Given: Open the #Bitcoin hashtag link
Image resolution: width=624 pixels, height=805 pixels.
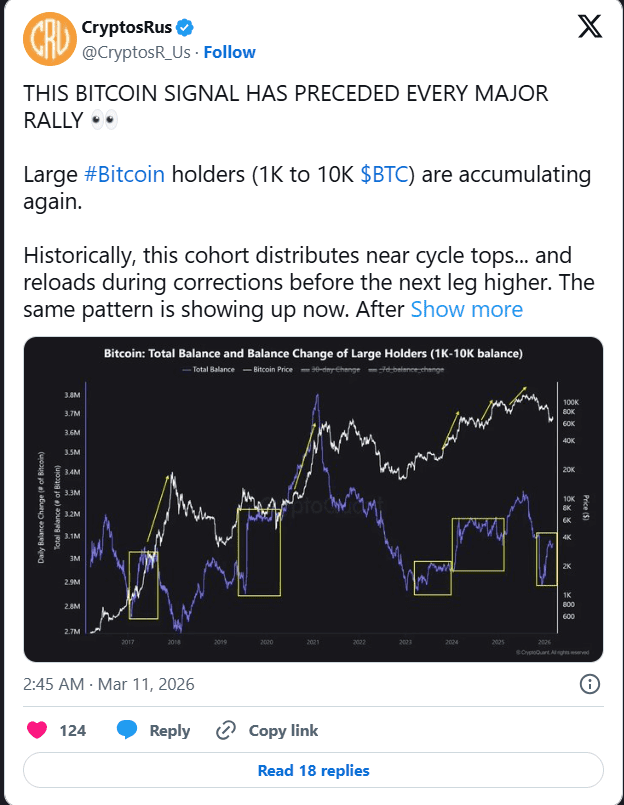Looking at the screenshot, I should tap(124, 175).
